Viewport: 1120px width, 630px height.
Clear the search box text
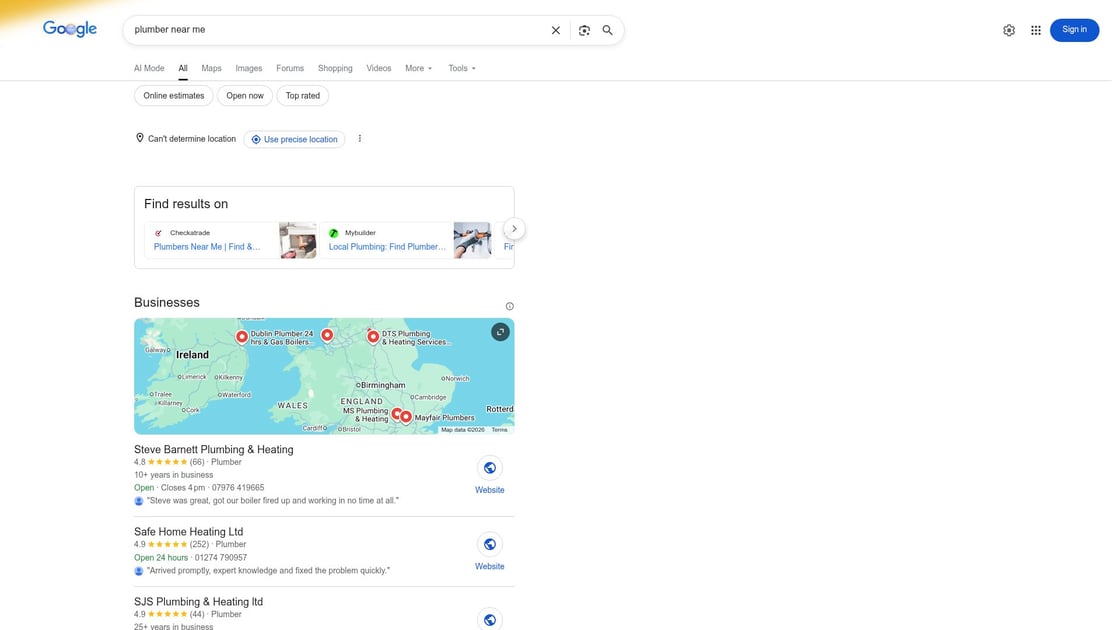(556, 30)
